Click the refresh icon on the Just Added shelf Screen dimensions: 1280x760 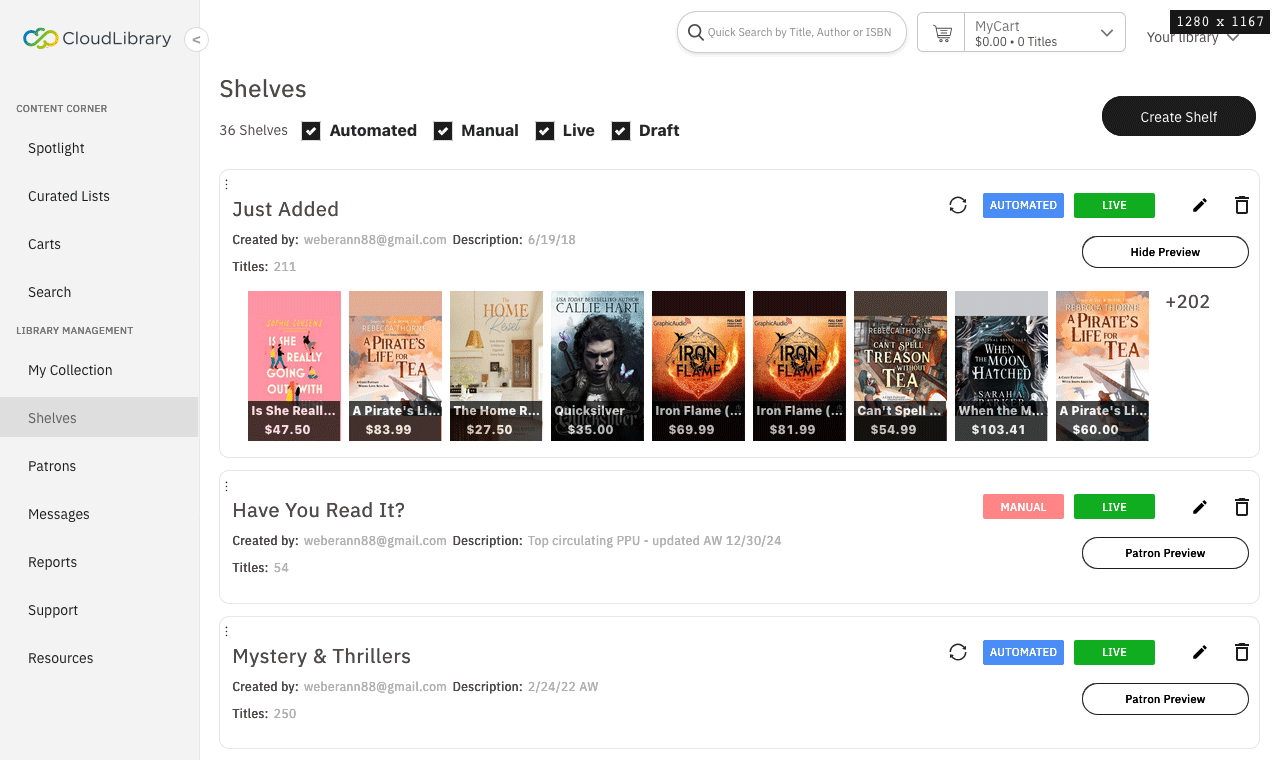click(x=957, y=204)
